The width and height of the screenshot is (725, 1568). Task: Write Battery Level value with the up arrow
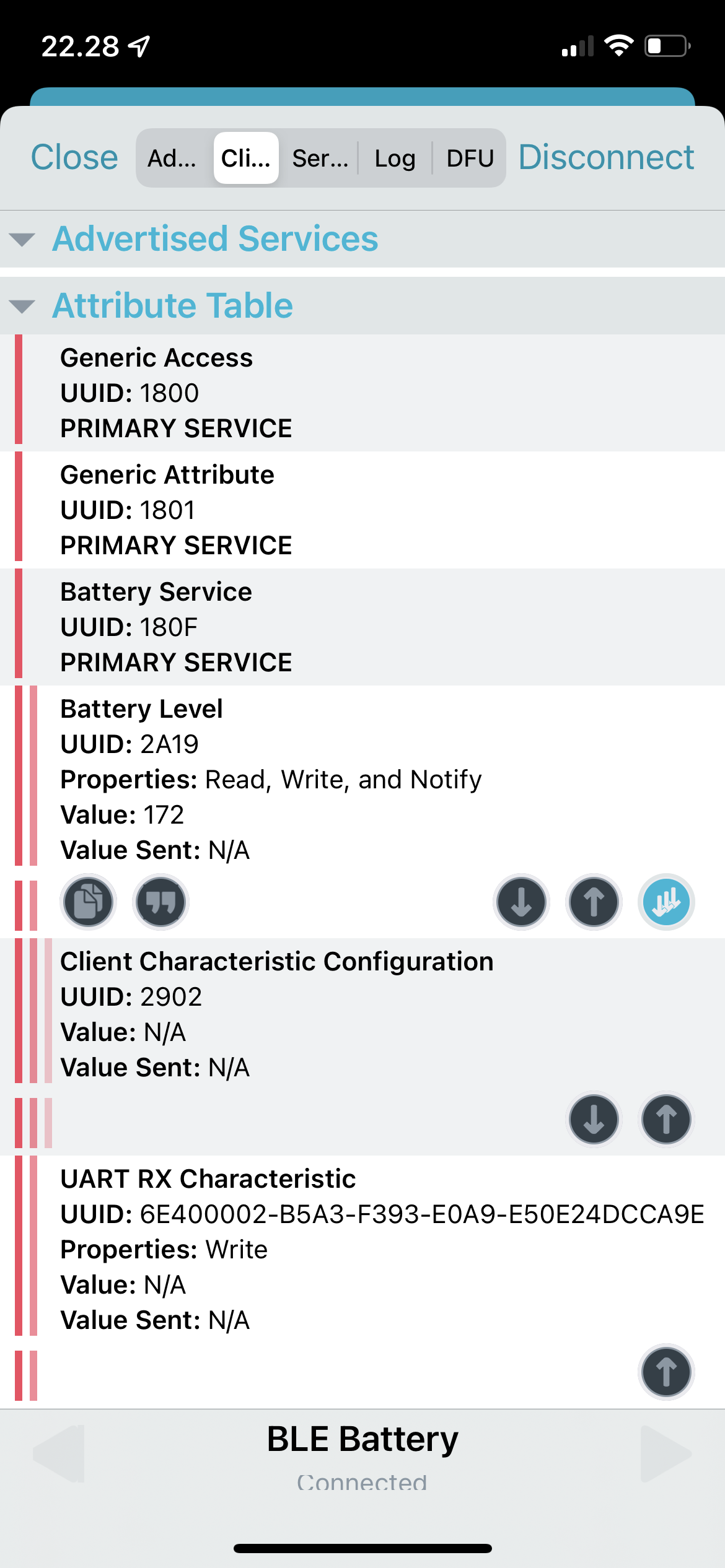(x=594, y=902)
